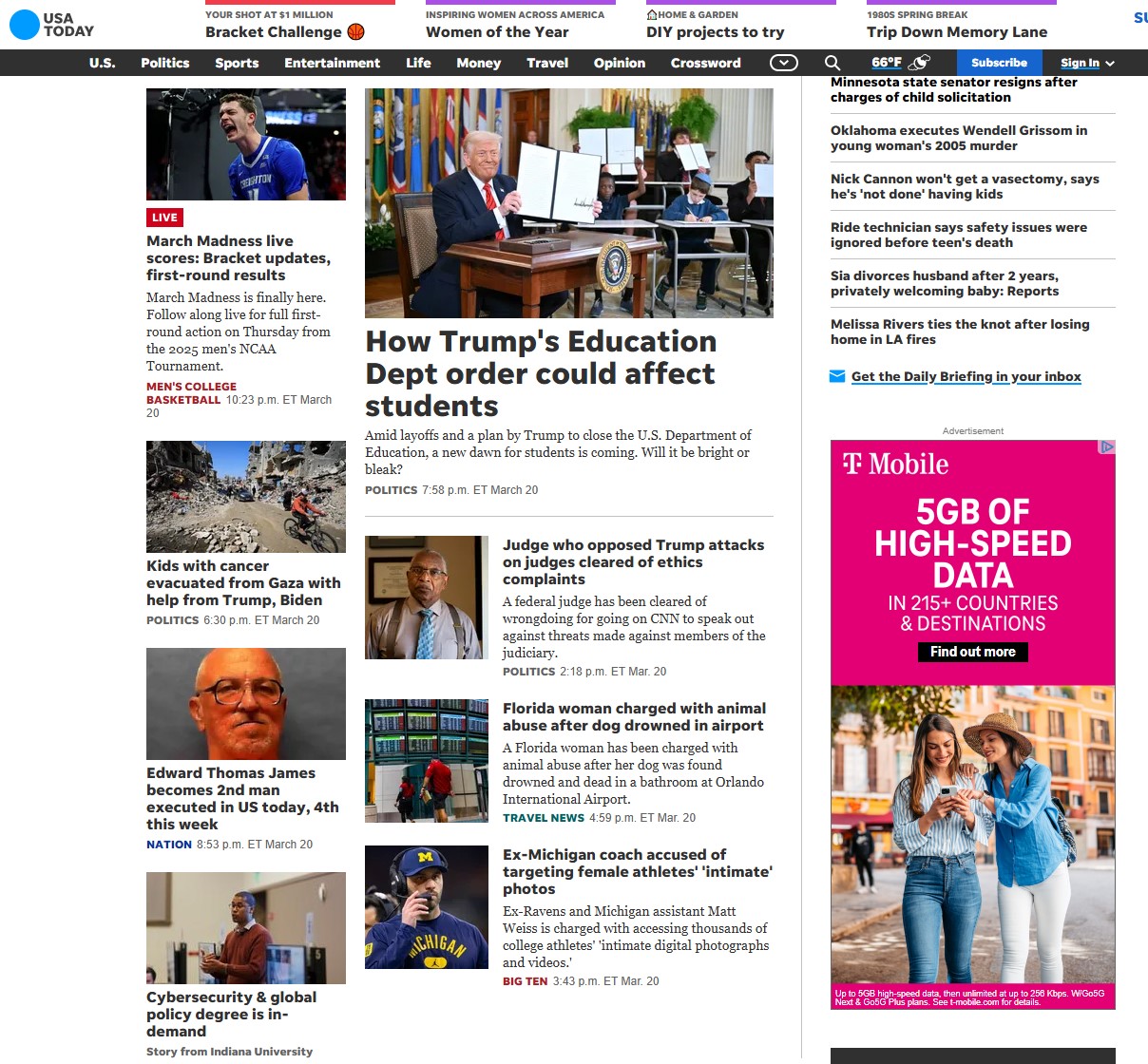Open Florida woman charged with animal abuse story

(634, 717)
